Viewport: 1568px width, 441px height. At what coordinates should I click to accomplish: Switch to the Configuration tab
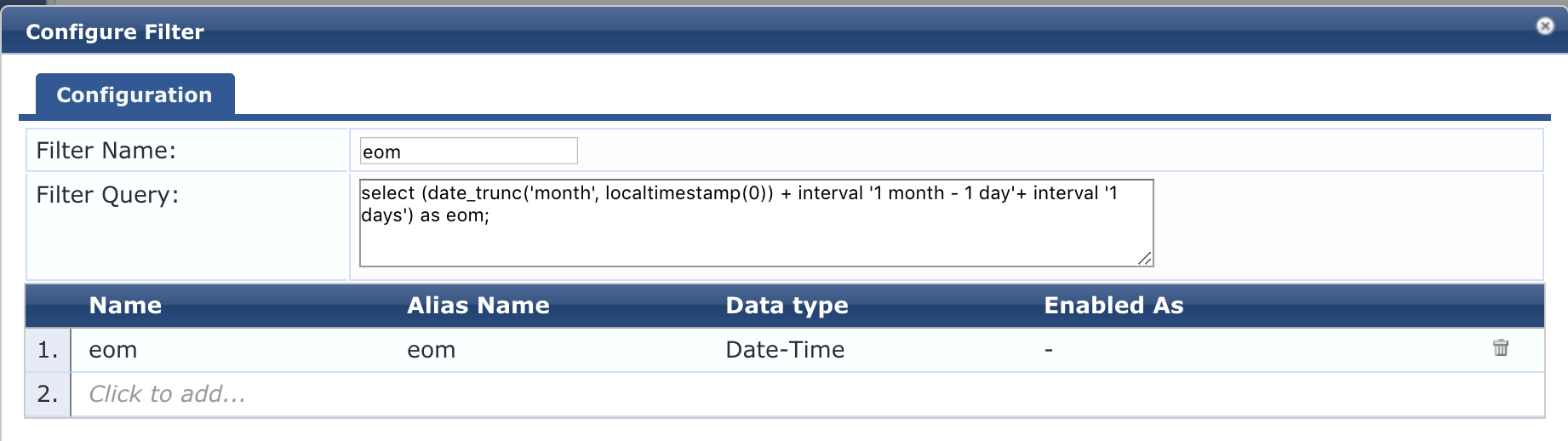coord(134,94)
